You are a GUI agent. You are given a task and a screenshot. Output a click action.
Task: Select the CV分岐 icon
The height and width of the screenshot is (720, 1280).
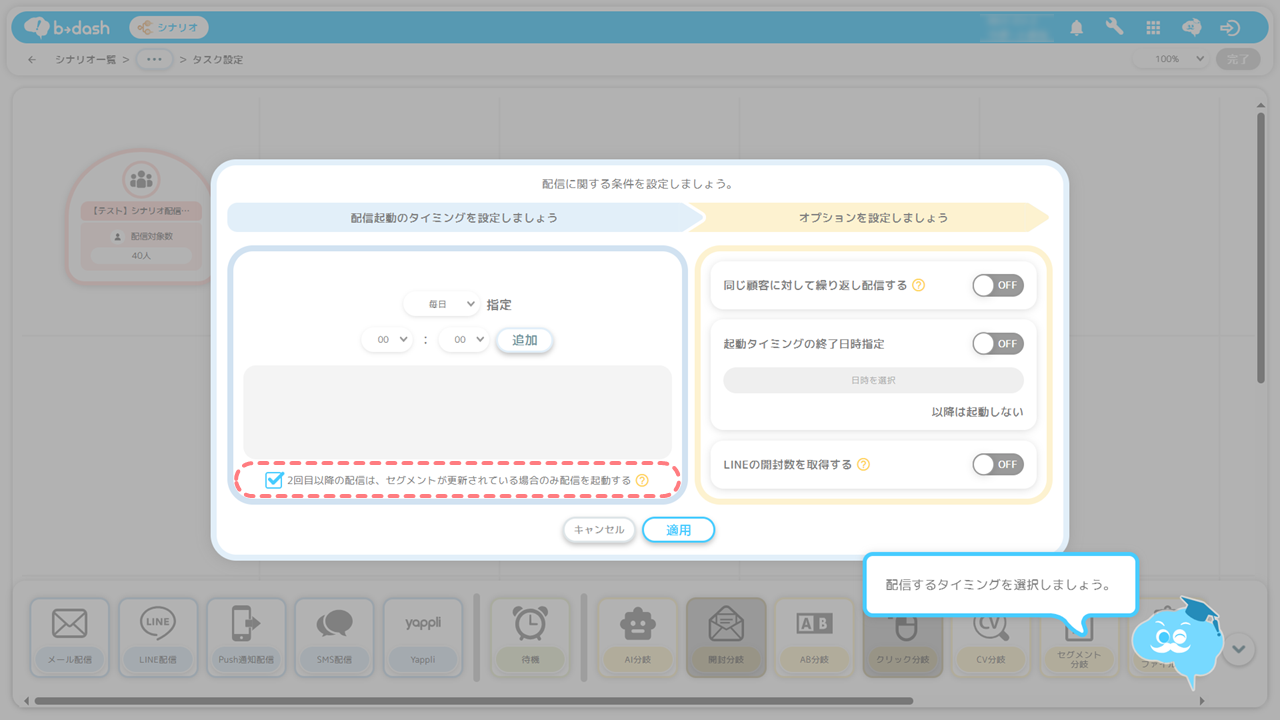point(991,624)
